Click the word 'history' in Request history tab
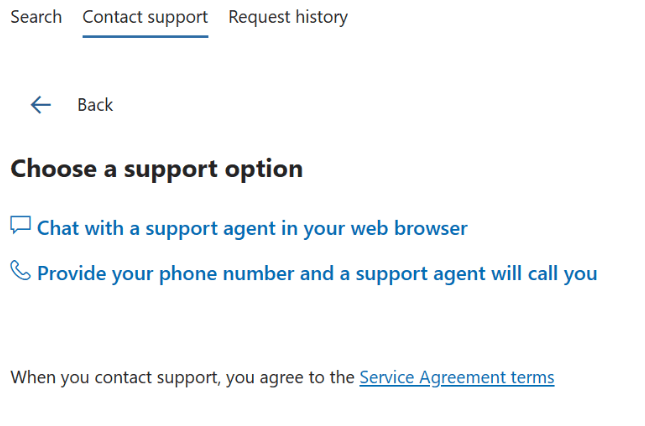The image size is (645, 426). pyautogui.click(x=320, y=17)
